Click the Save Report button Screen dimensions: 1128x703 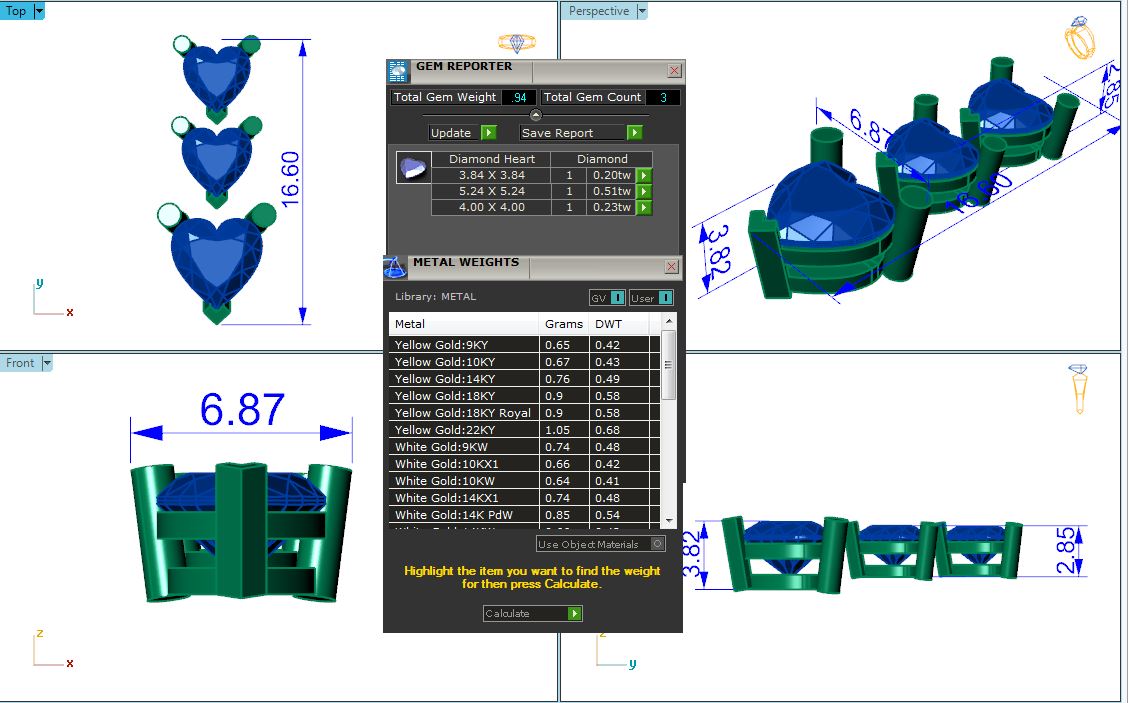580,133
